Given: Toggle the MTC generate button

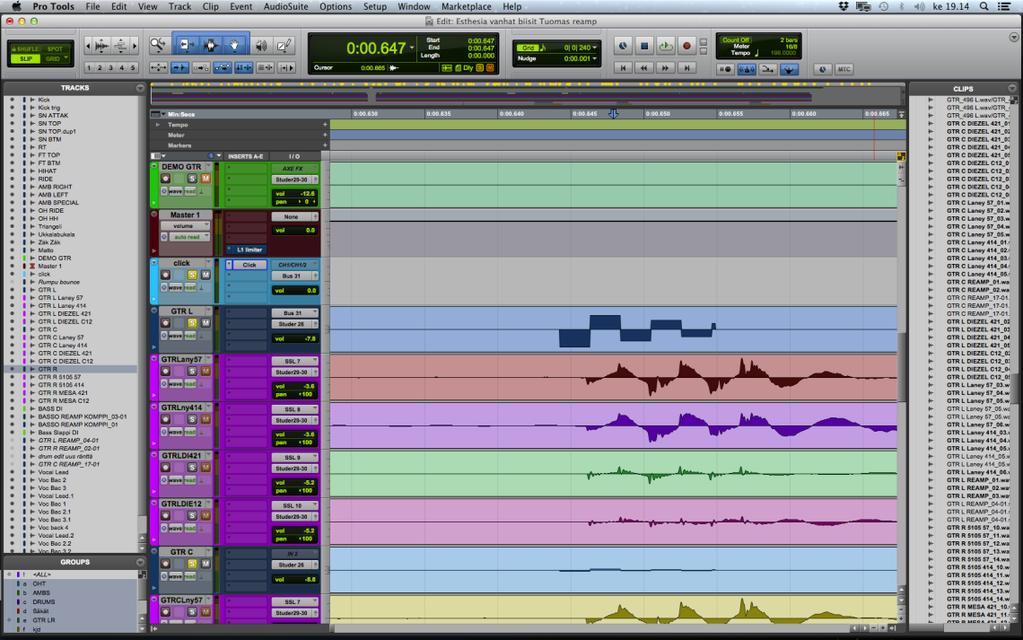Looking at the screenshot, I should [844, 69].
